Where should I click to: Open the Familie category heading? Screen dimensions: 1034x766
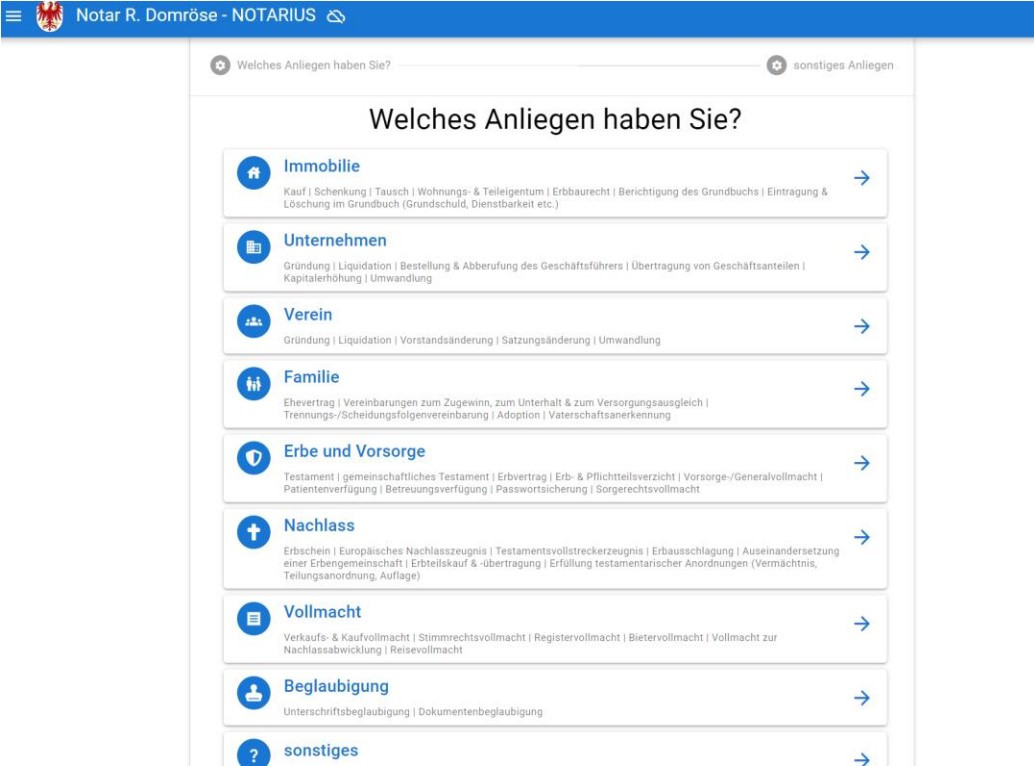[311, 377]
